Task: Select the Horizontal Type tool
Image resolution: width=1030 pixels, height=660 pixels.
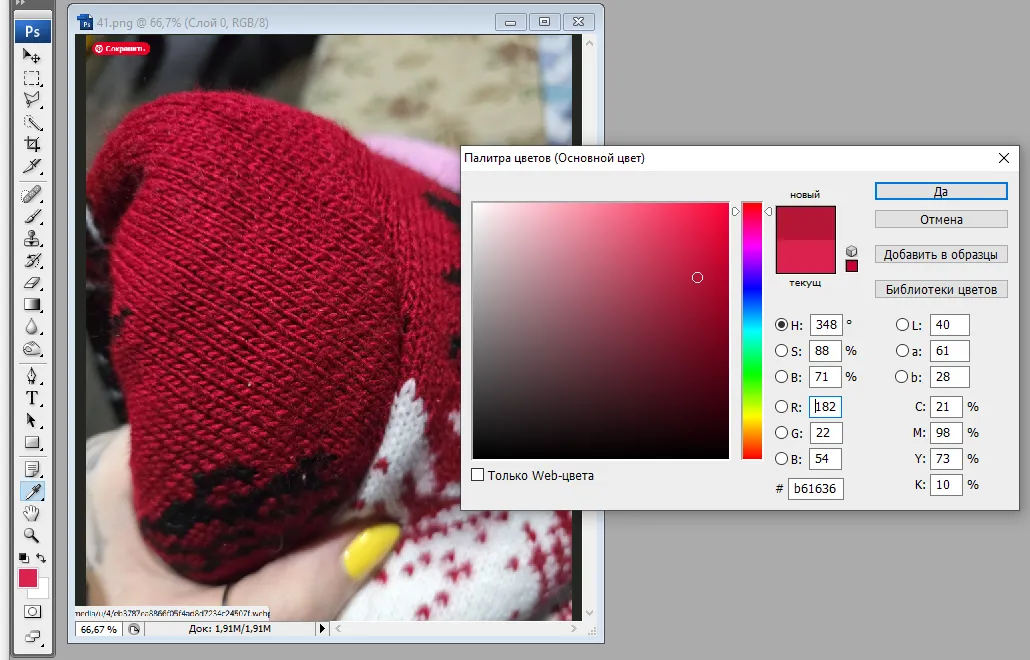Action: tap(32, 398)
